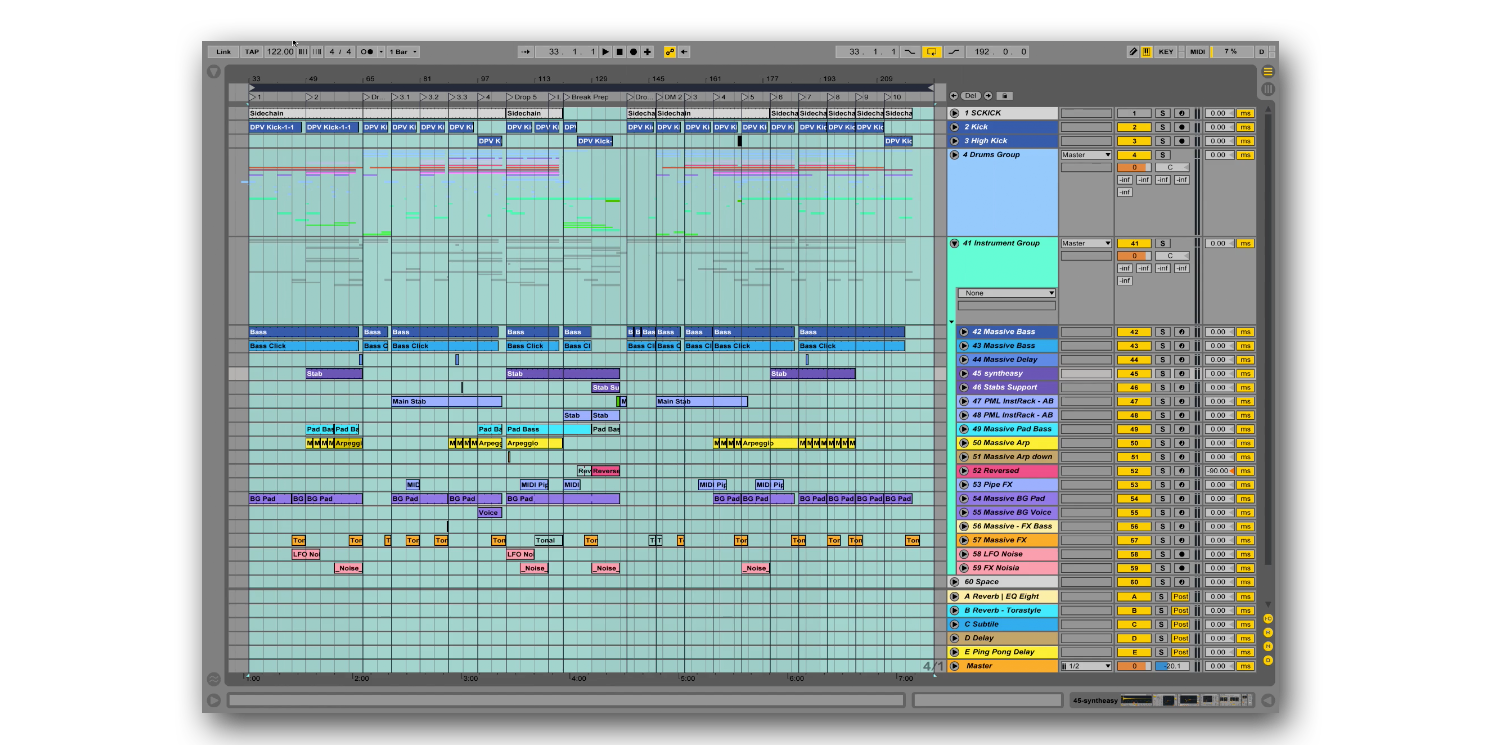
Task: Show browser with the left triangle button
Action: (x=213, y=72)
